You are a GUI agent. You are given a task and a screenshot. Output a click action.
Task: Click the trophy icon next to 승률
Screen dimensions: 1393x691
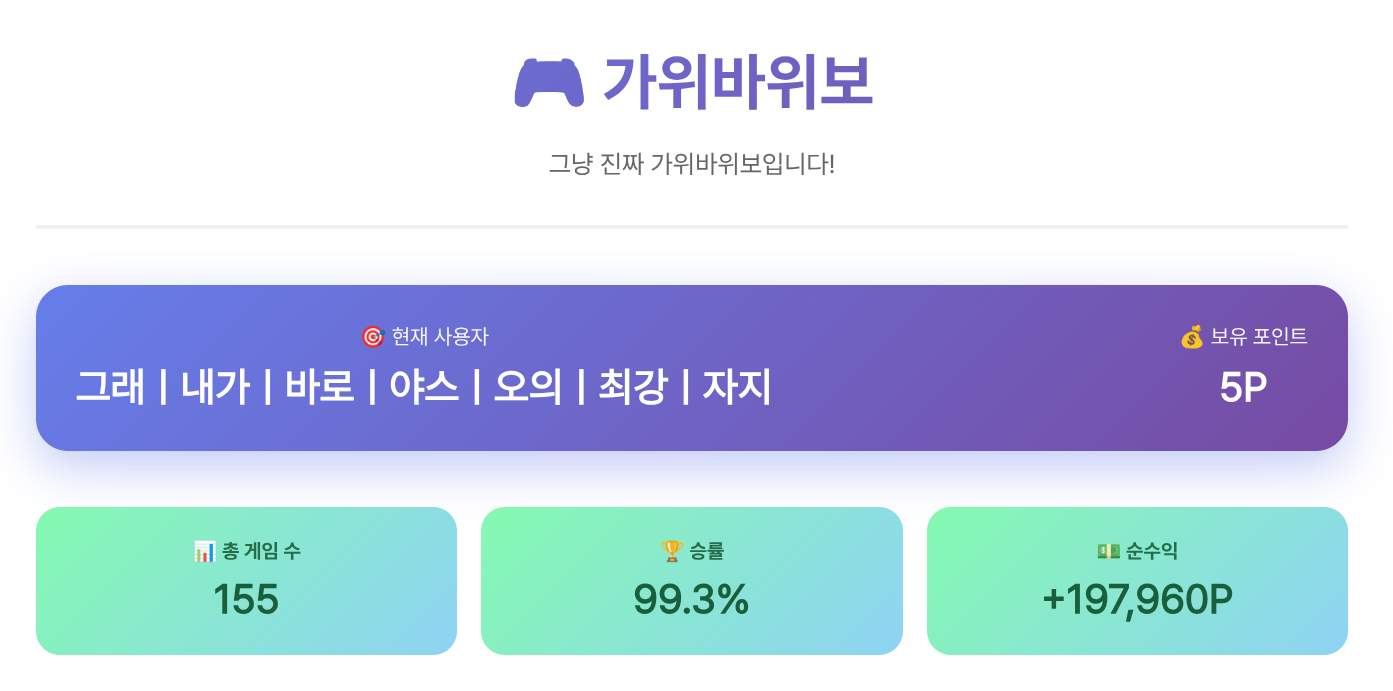coord(671,551)
